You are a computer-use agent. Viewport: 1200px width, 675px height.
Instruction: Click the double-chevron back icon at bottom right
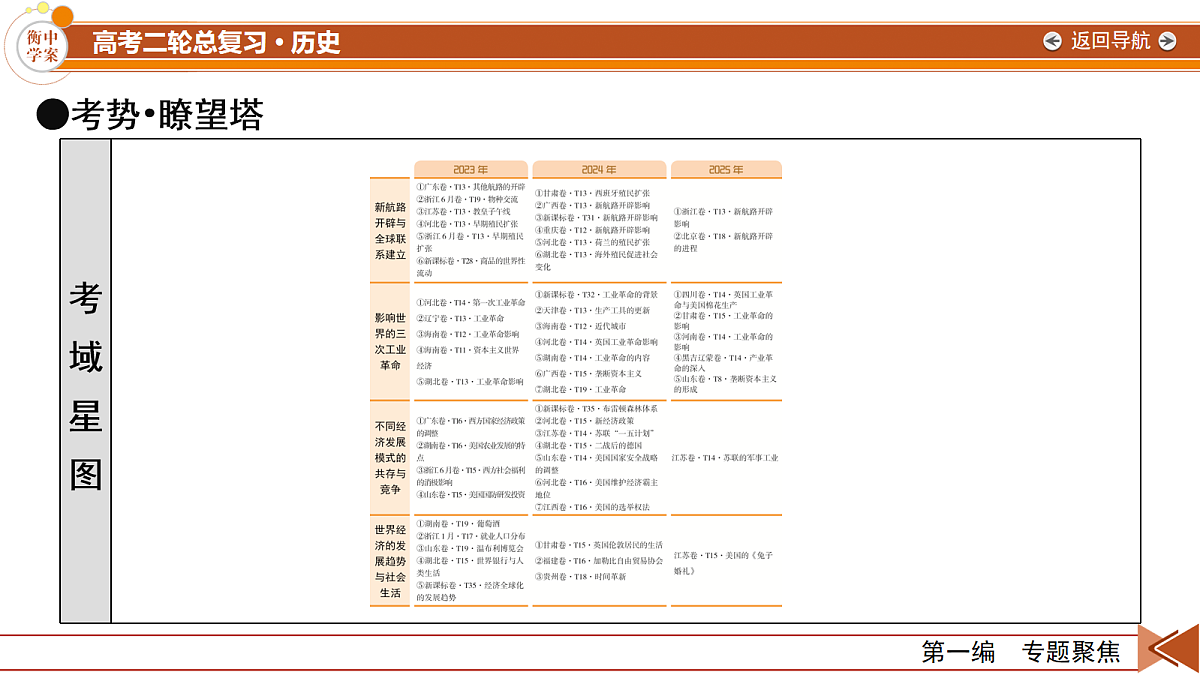(1168, 650)
